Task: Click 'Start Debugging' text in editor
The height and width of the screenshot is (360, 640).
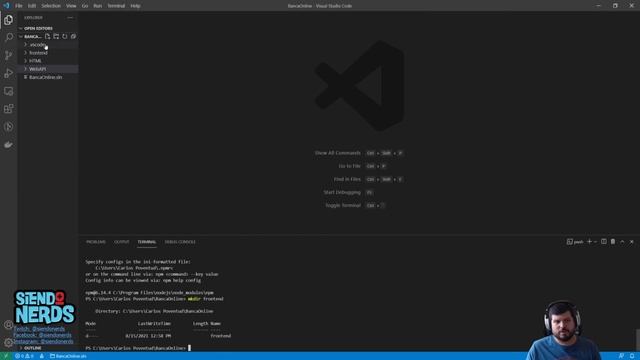Action: point(342,192)
